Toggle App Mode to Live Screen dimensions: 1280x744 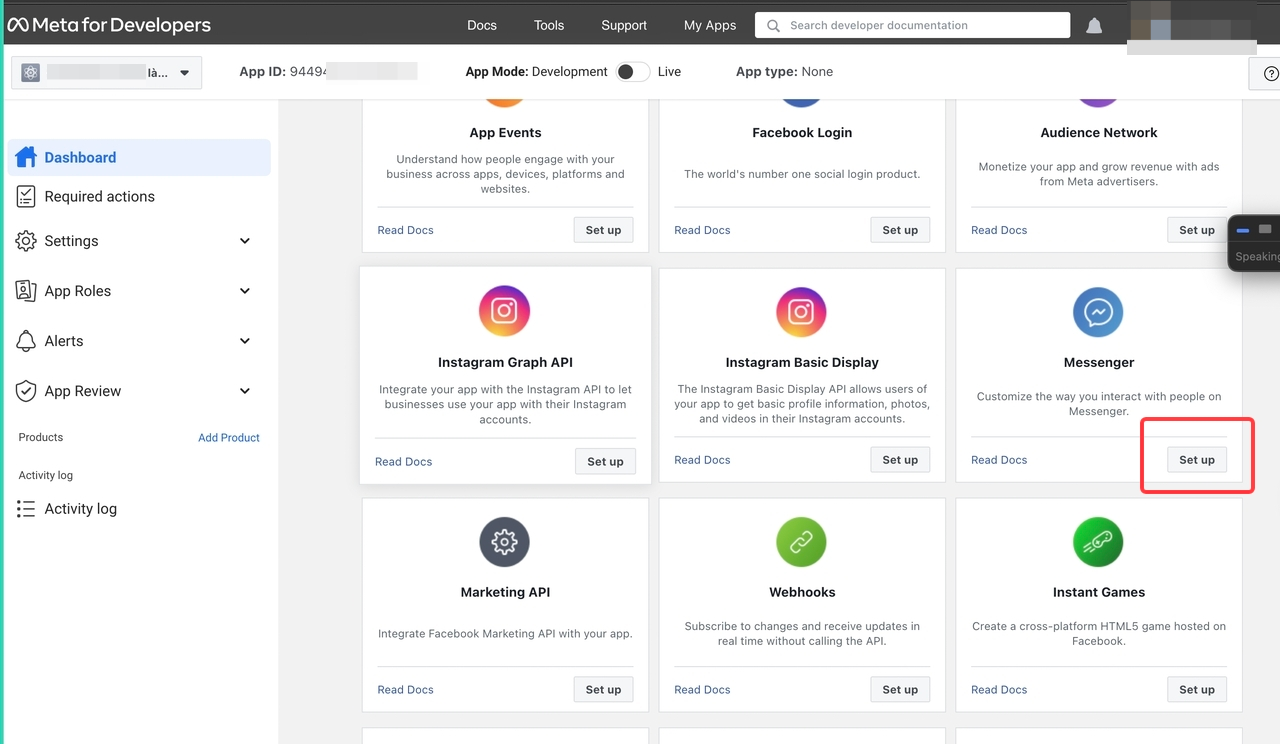pos(632,72)
